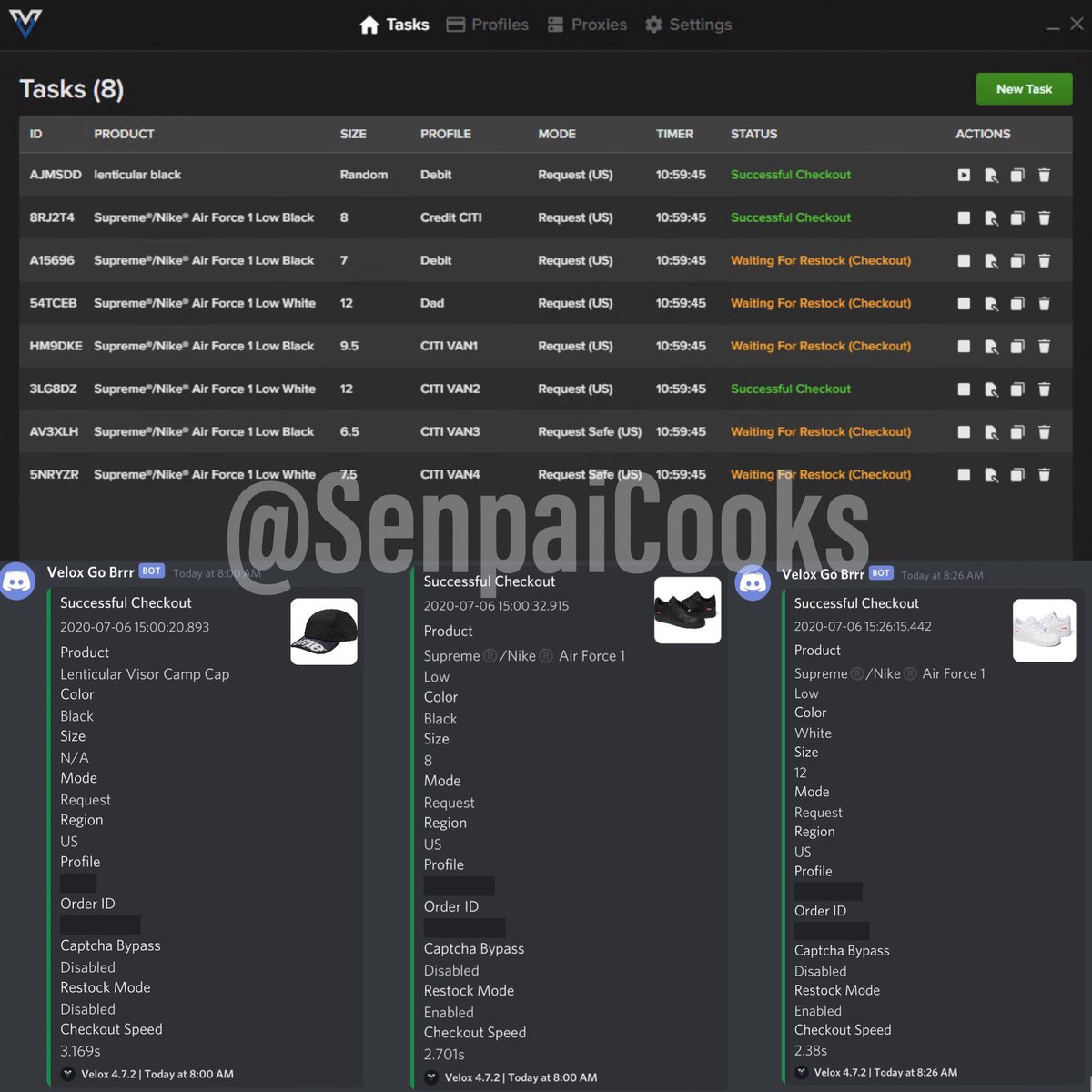Edit task AV3XLH
Image resolution: width=1092 pixels, height=1092 pixels.
tap(991, 431)
